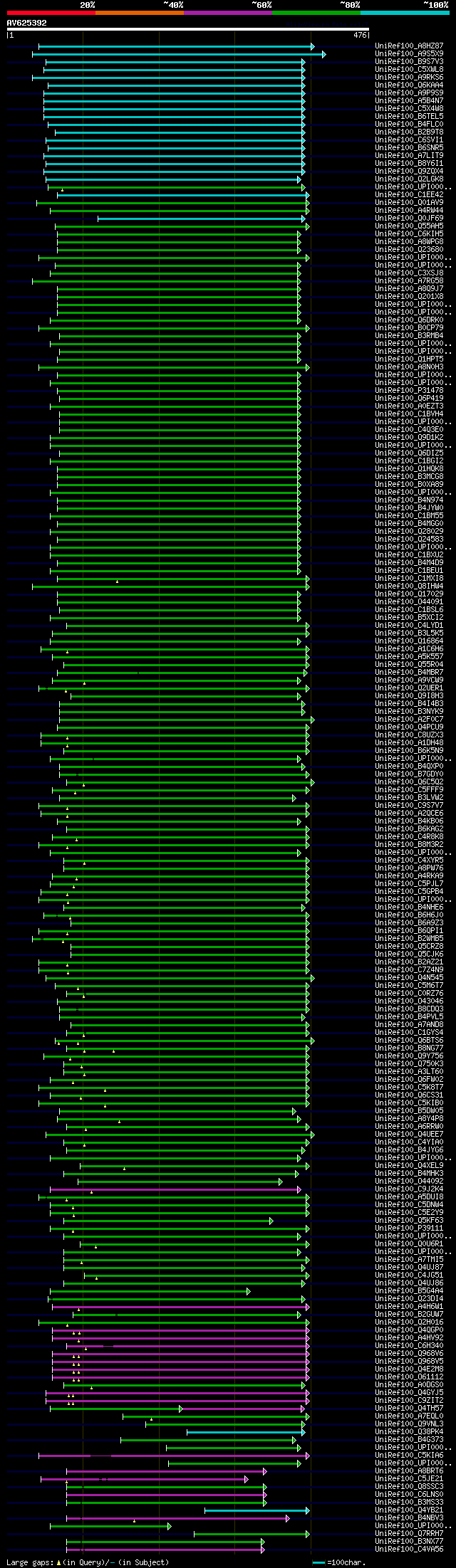Click hit label UniRef100_A7LIT9
Screen dimensions: 456x1568
pyautogui.click(x=409, y=156)
